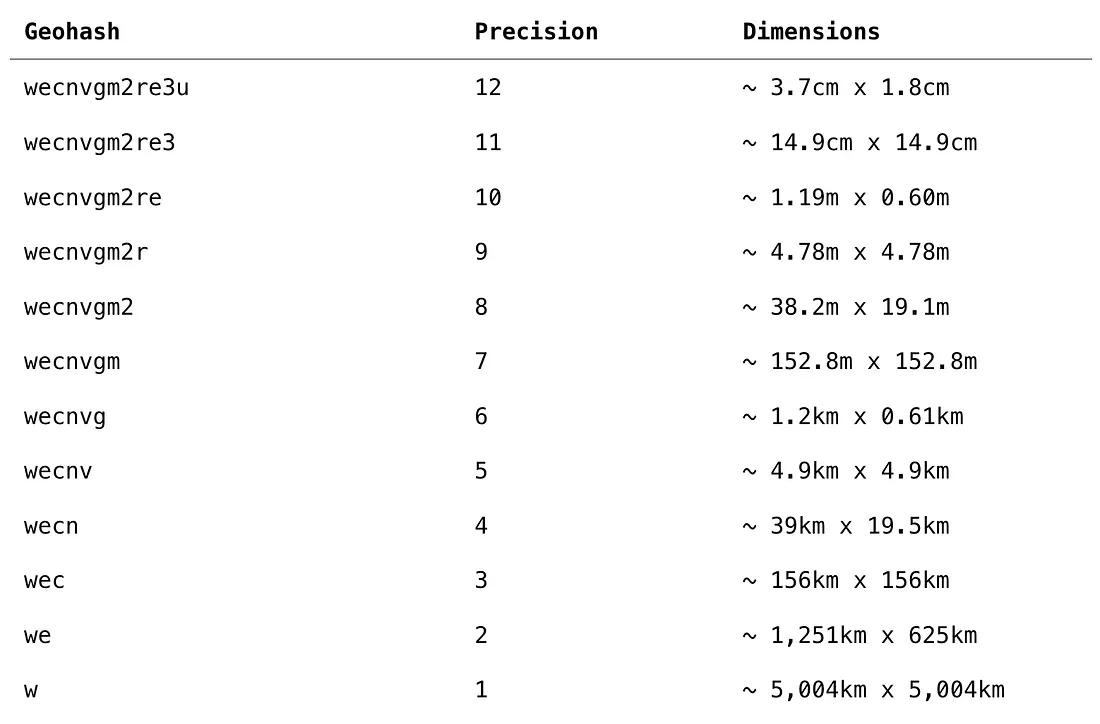Click the single-letter geohash w
This screenshot has height=724, width=1100.
[31, 690]
